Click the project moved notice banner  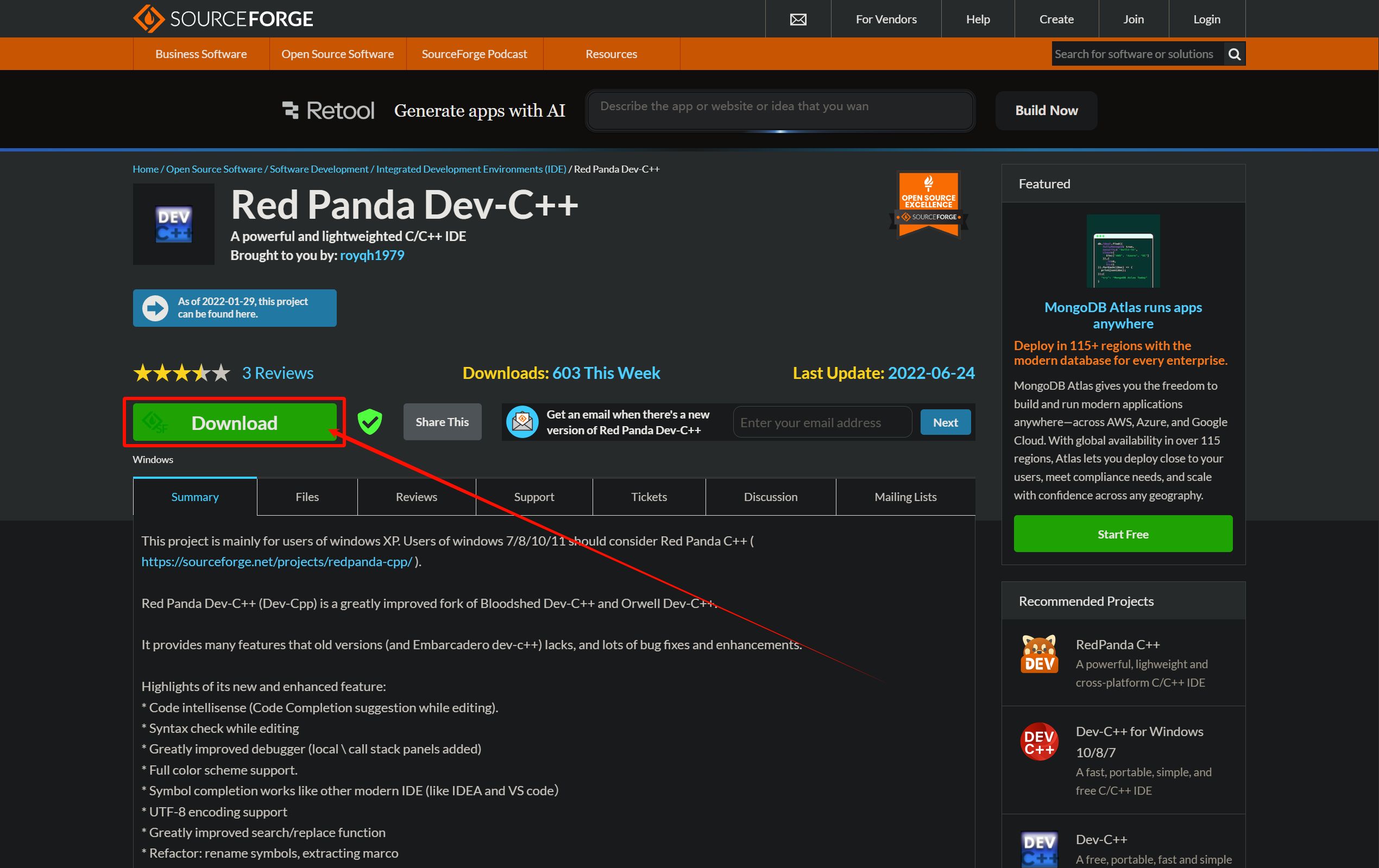coord(235,308)
